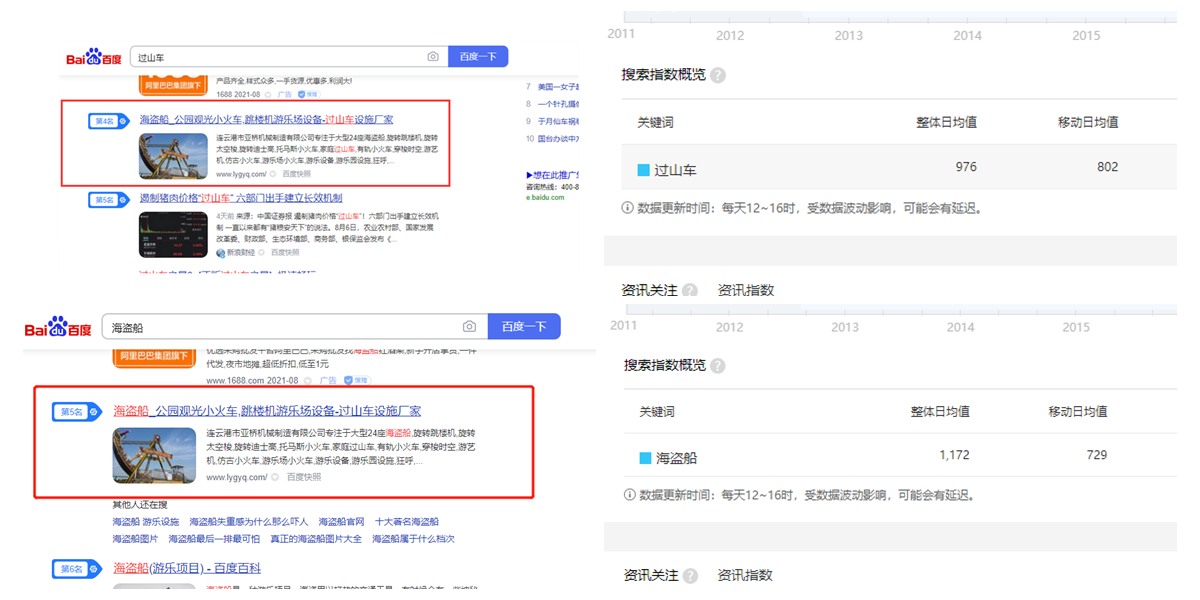Select related search 十大著名海盗船

pyautogui.click(x=407, y=522)
